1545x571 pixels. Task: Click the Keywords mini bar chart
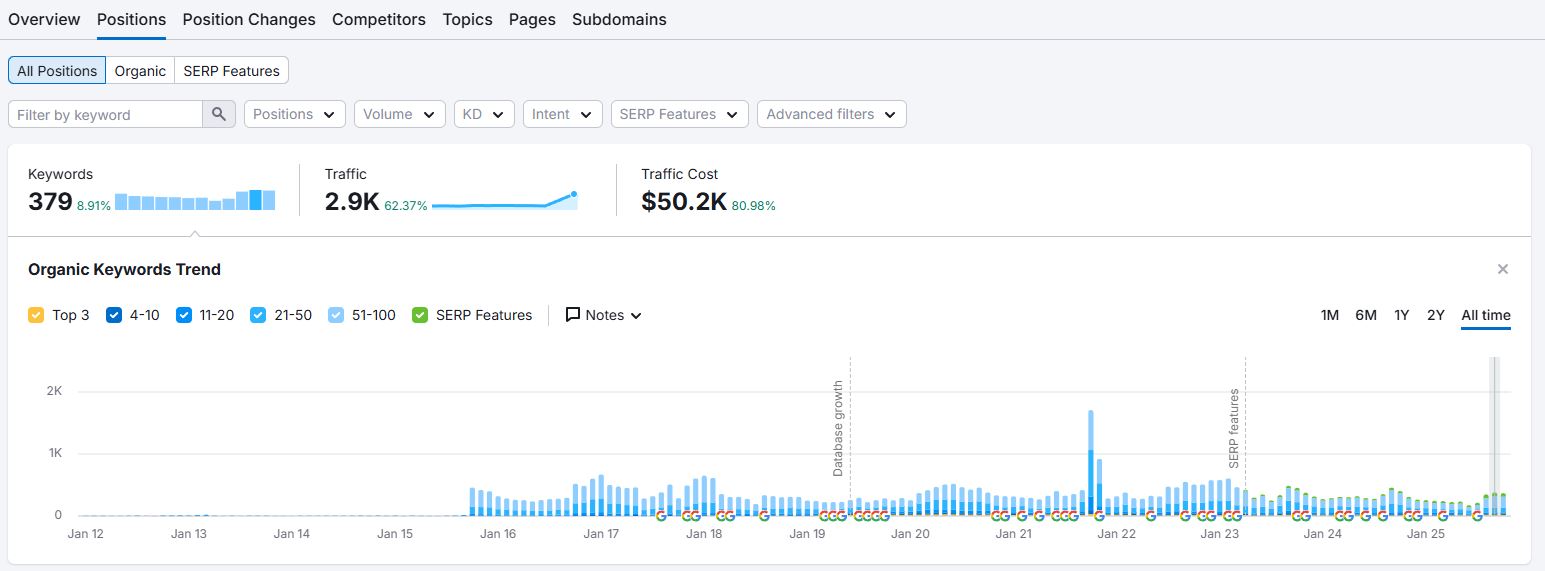point(194,200)
